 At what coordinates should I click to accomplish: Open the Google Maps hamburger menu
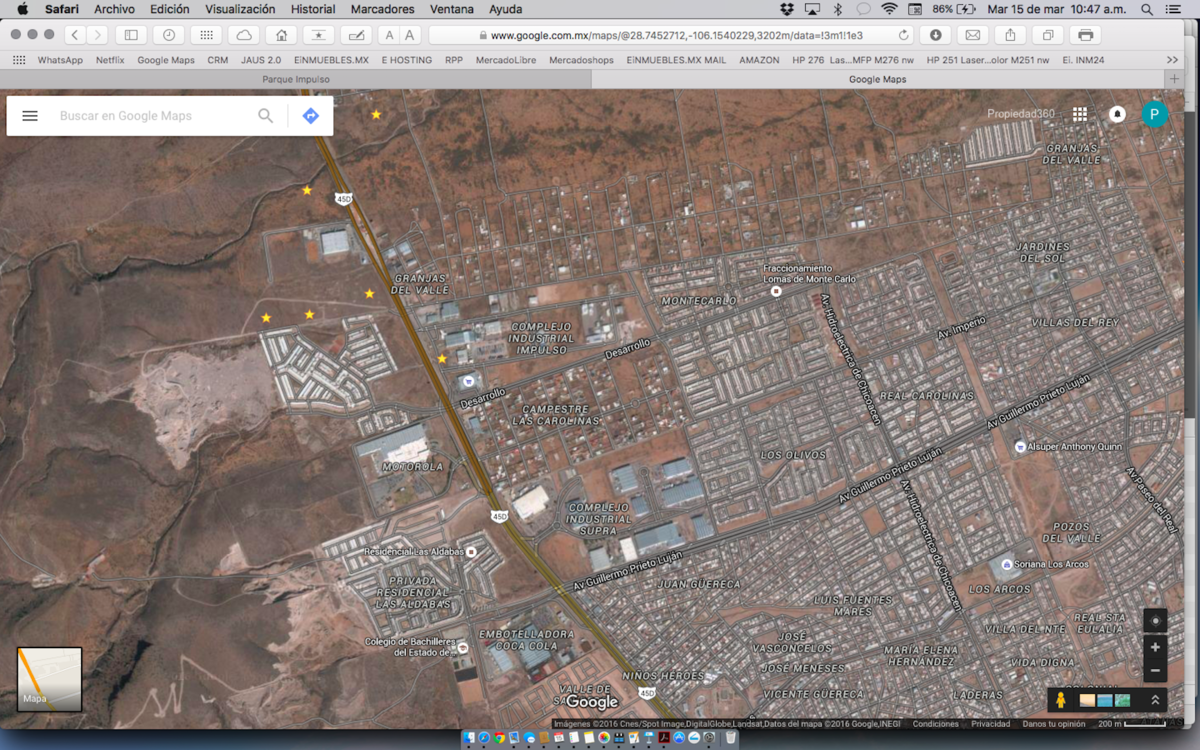click(x=30, y=116)
